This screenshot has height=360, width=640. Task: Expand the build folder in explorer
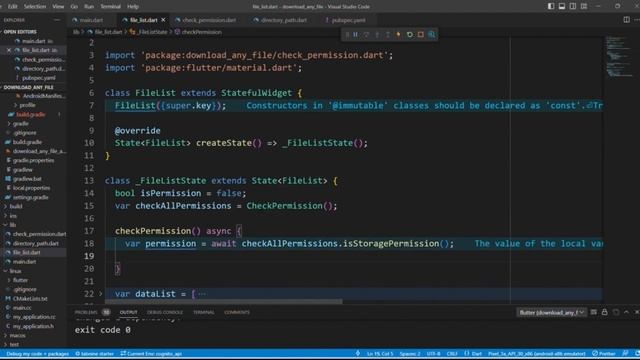[x=16, y=206]
